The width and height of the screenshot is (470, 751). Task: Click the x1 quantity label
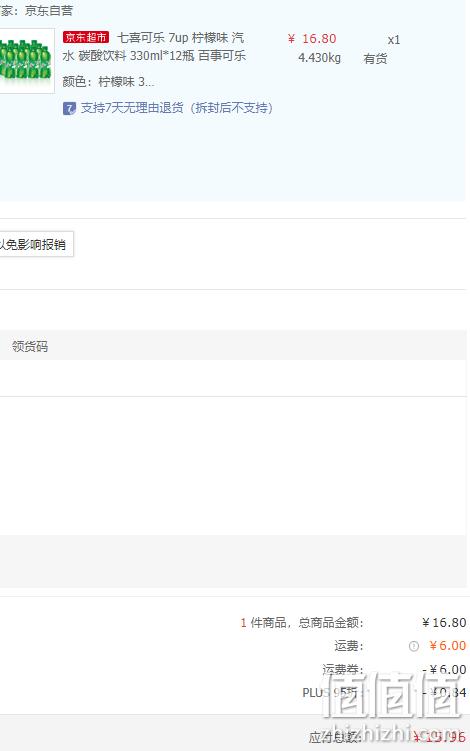coord(394,40)
